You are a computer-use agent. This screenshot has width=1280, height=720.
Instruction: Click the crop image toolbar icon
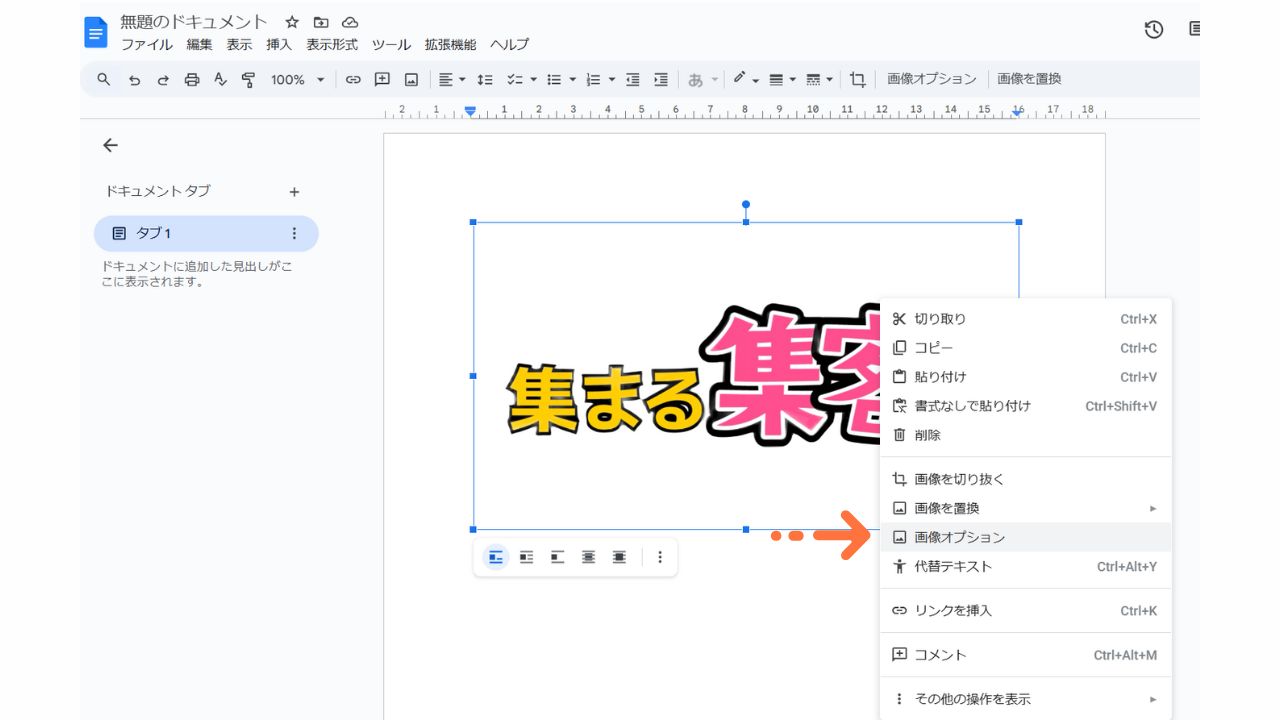(857, 80)
